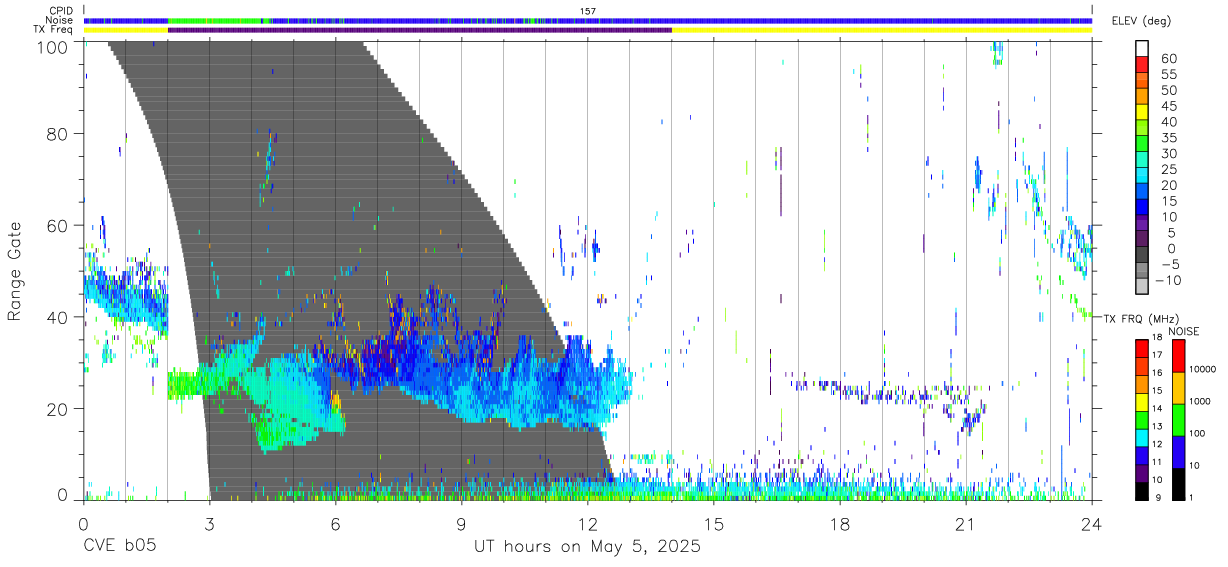Click the '18' tick on the UT hours axis
Screen dimensions: 1228x567
tap(840, 523)
